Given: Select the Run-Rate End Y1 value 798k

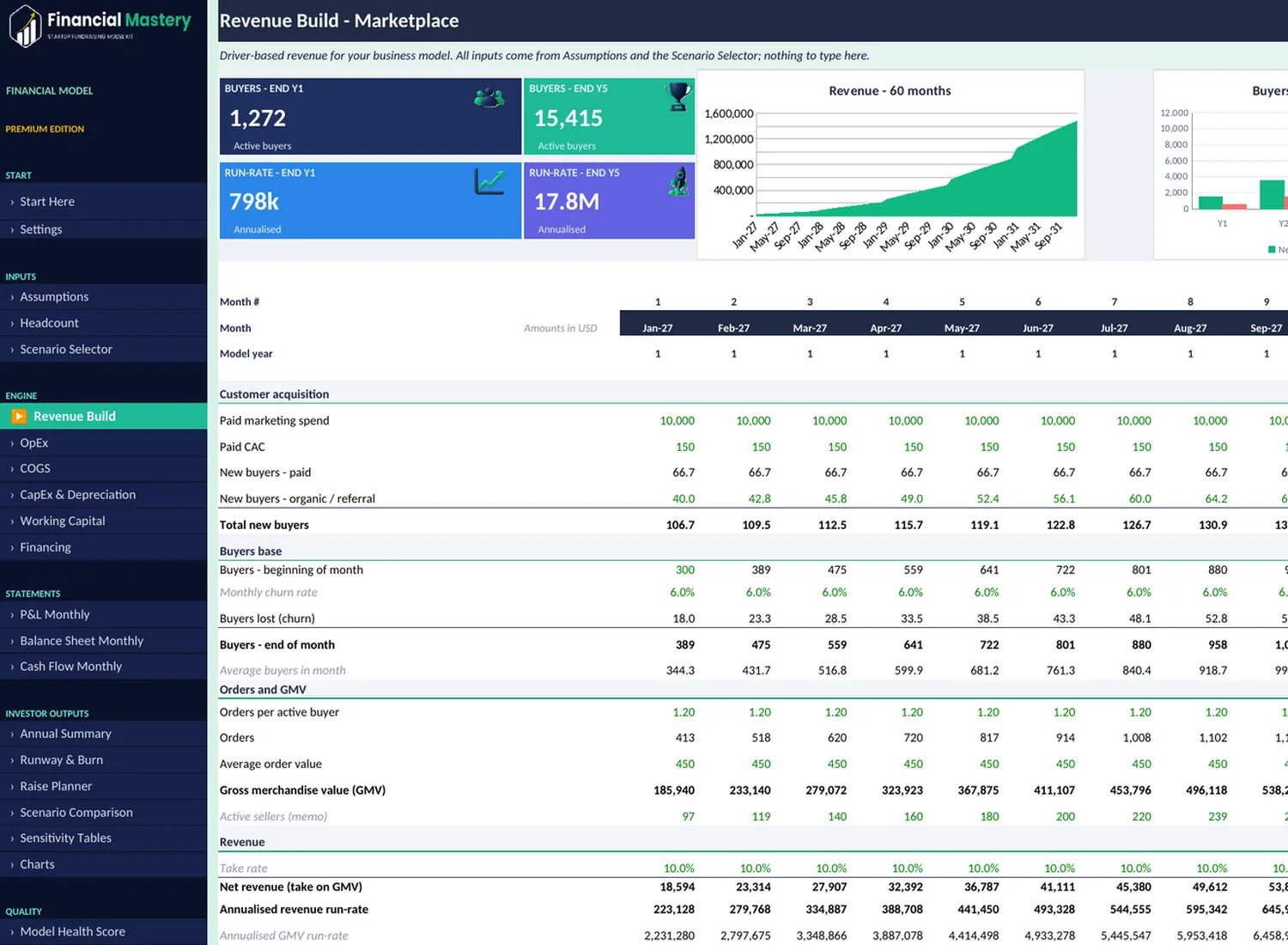Looking at the screenshot, I should point(254,202).
